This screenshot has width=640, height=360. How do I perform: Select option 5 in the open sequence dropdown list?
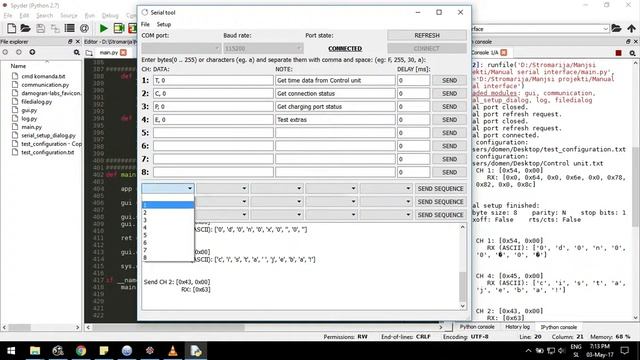tap(168, 235)
